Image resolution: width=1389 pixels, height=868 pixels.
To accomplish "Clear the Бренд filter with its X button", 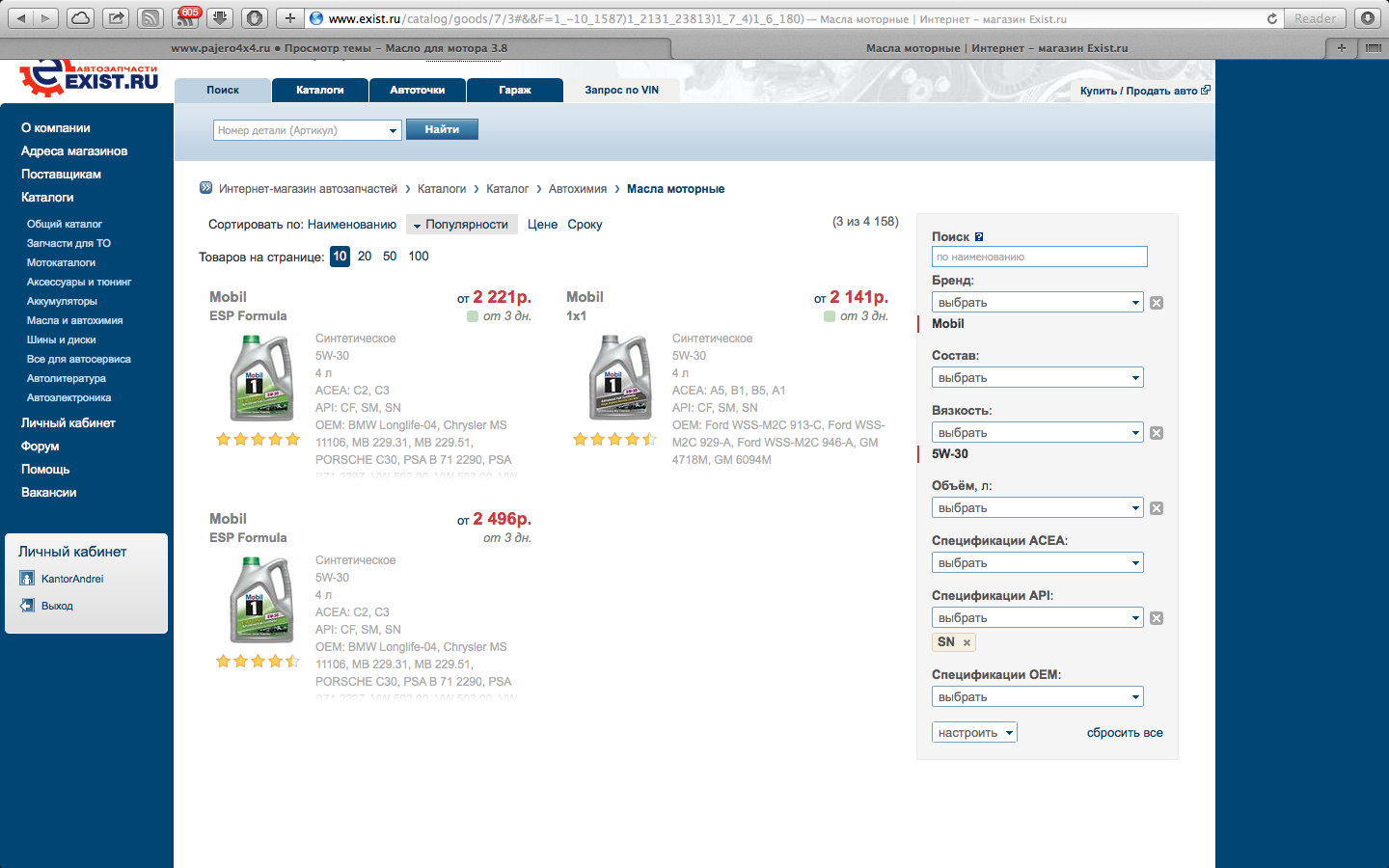I will pyautogui.click(x=1157, y=303).
